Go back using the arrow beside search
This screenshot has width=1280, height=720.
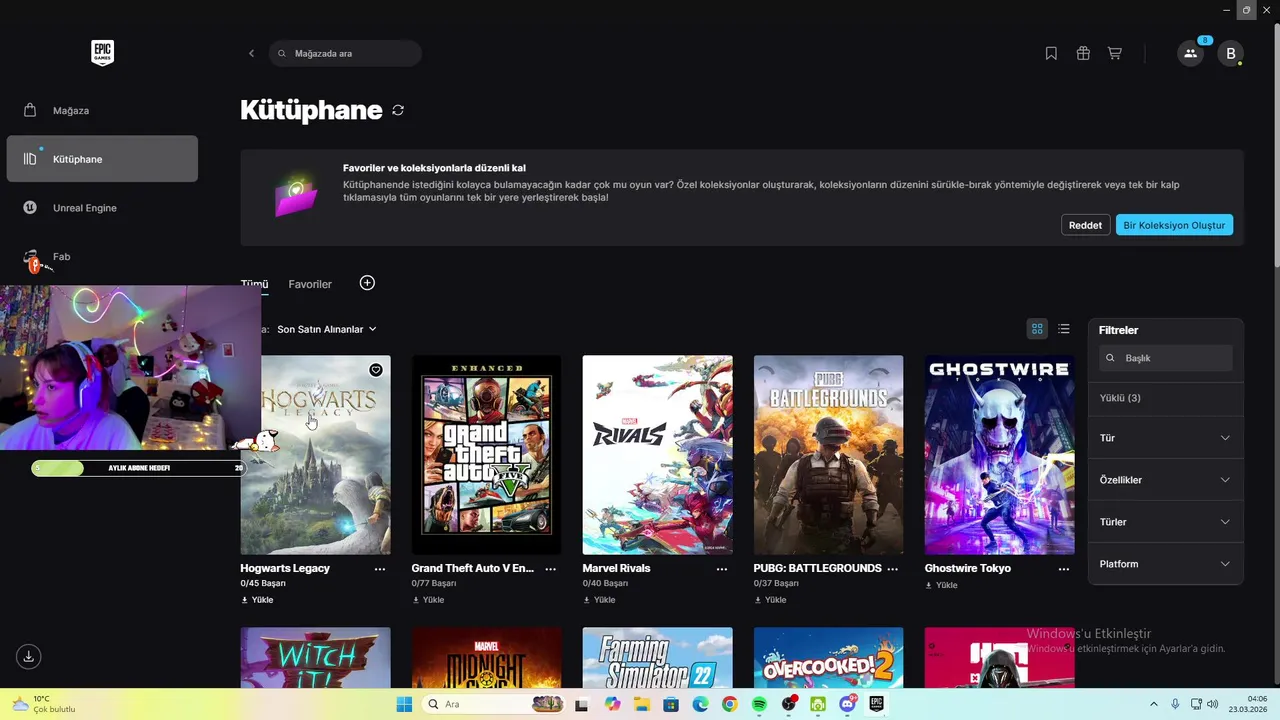coord(251,53)
